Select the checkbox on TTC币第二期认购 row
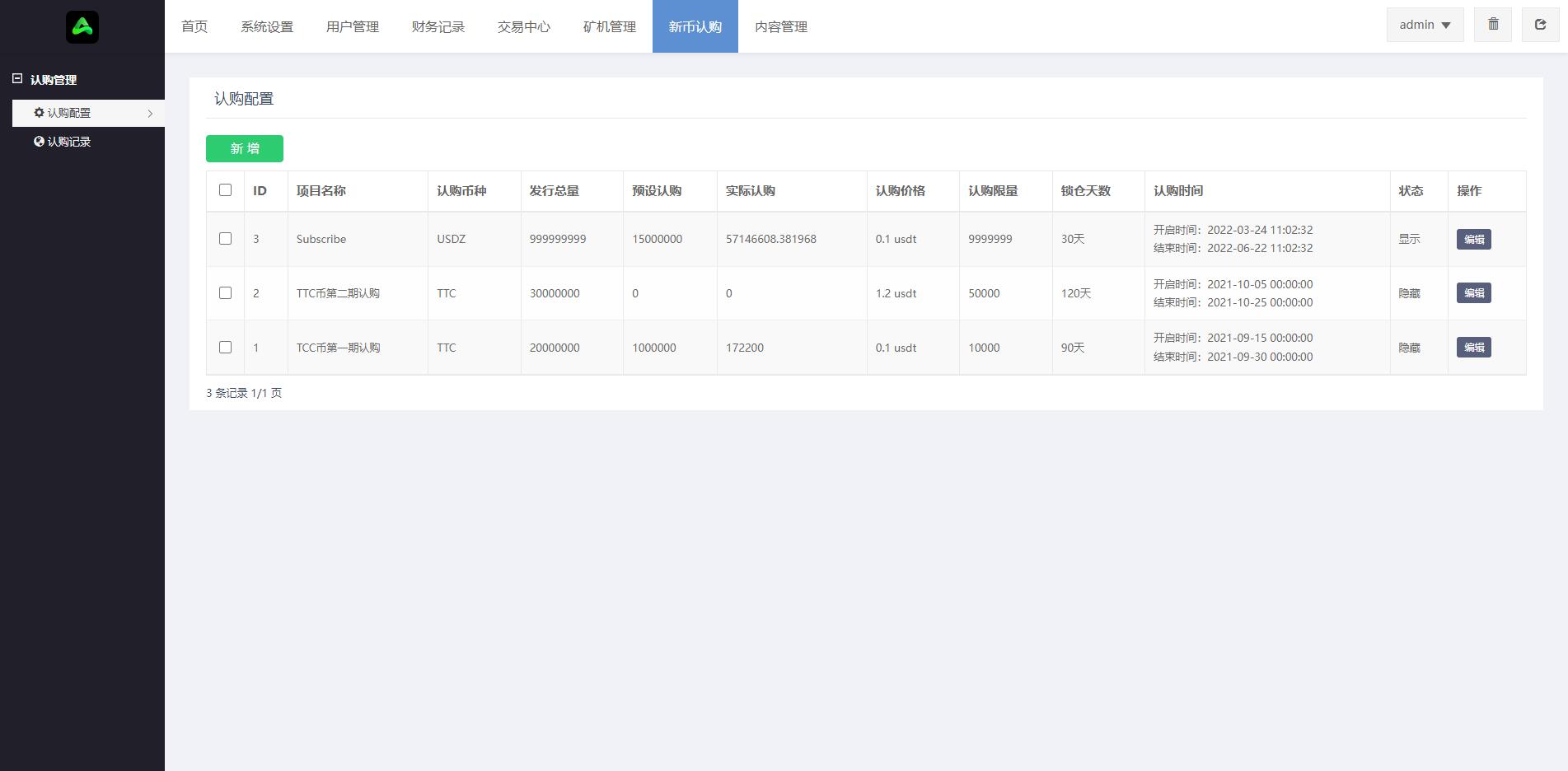The width and height of the screenshot is (1568, 771). [x=225, y=292]
